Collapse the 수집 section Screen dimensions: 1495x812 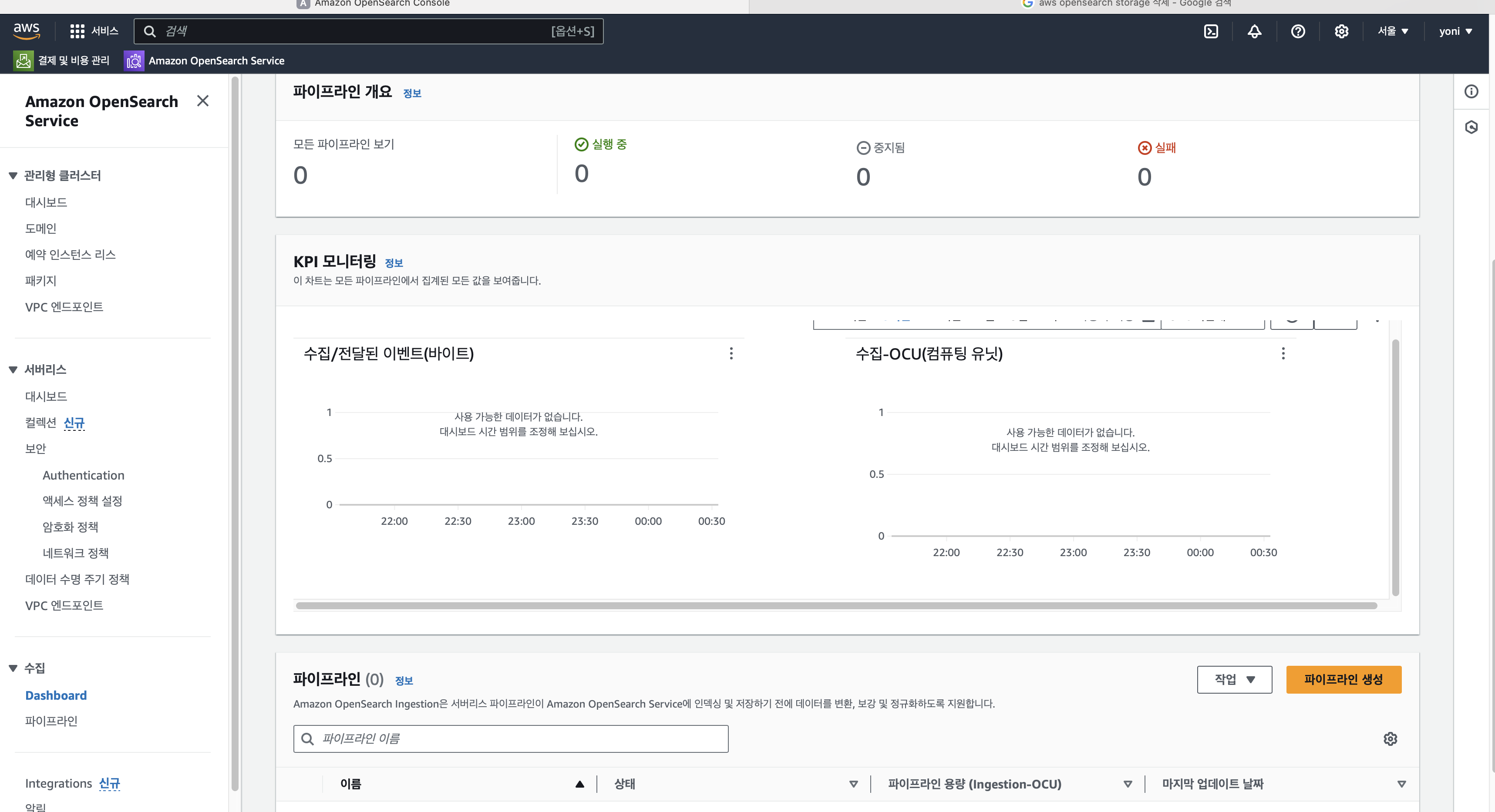point(13,668)
